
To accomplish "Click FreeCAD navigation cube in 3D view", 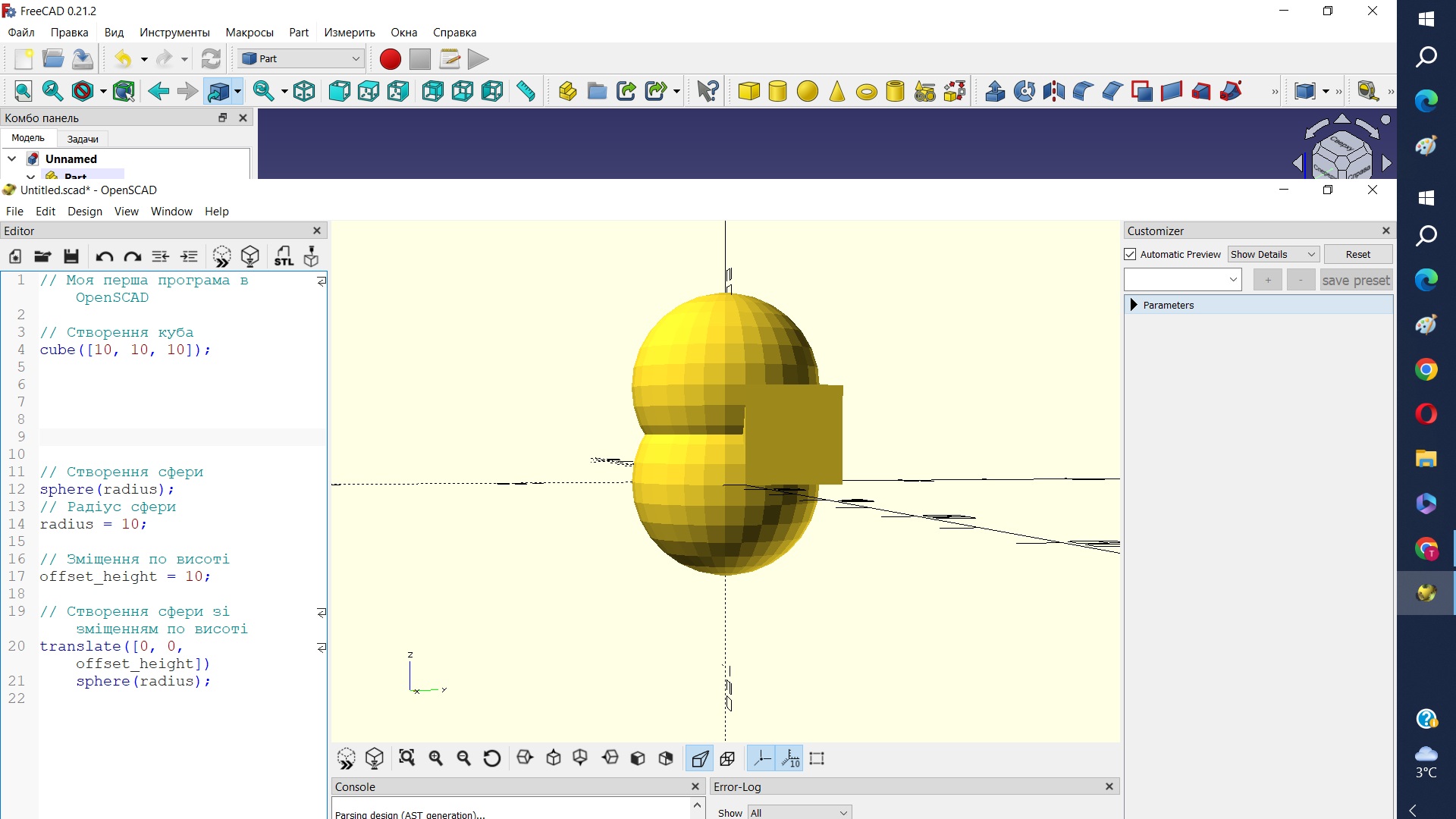I will point(1341,155).
